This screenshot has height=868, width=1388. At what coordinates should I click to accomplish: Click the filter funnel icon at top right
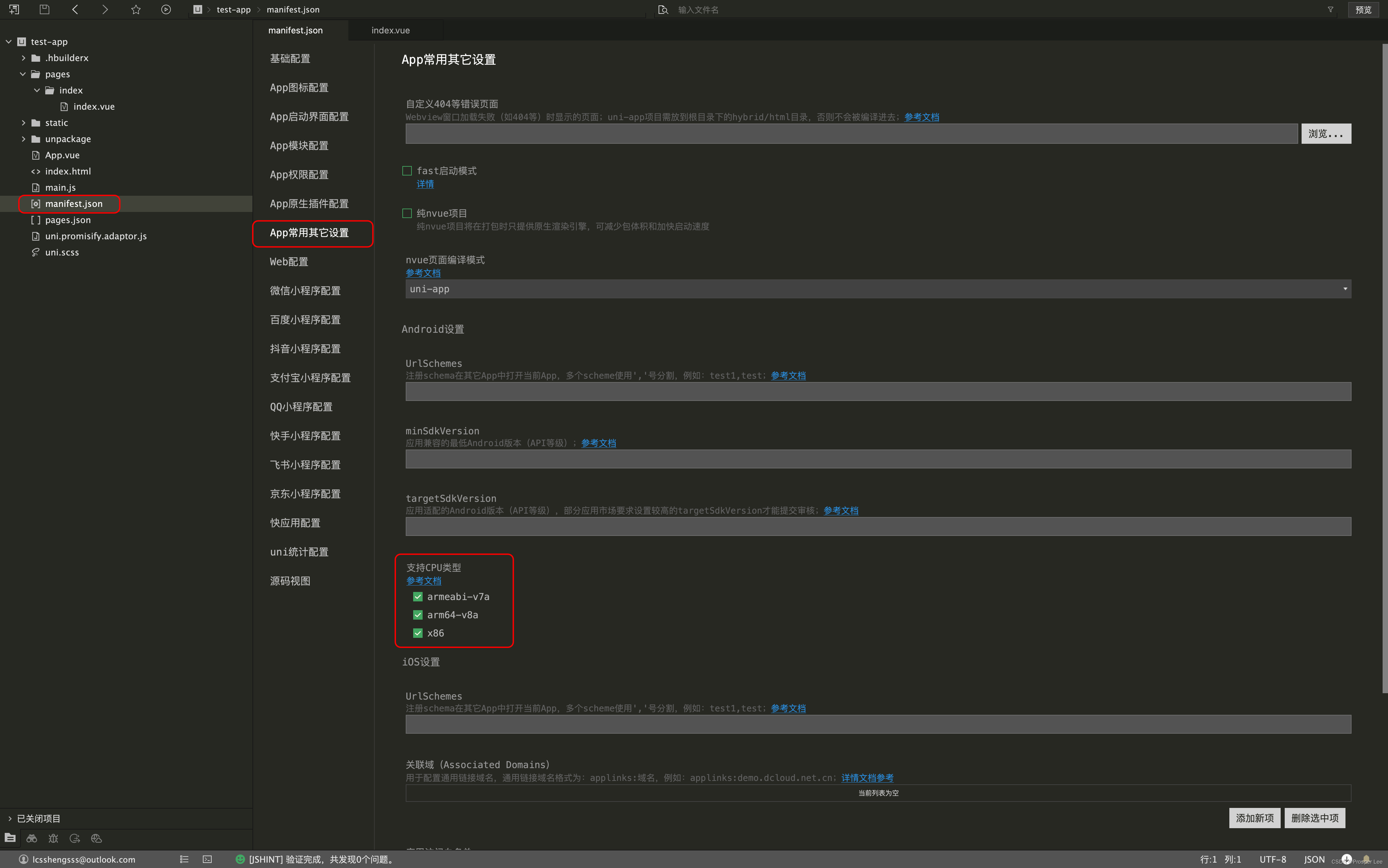point(1331,10)
